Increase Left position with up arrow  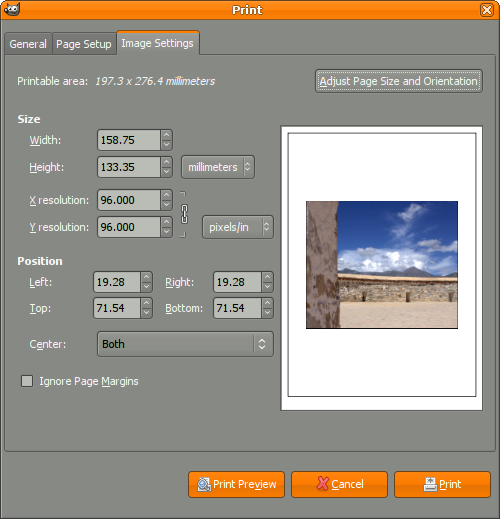(146, 277)
